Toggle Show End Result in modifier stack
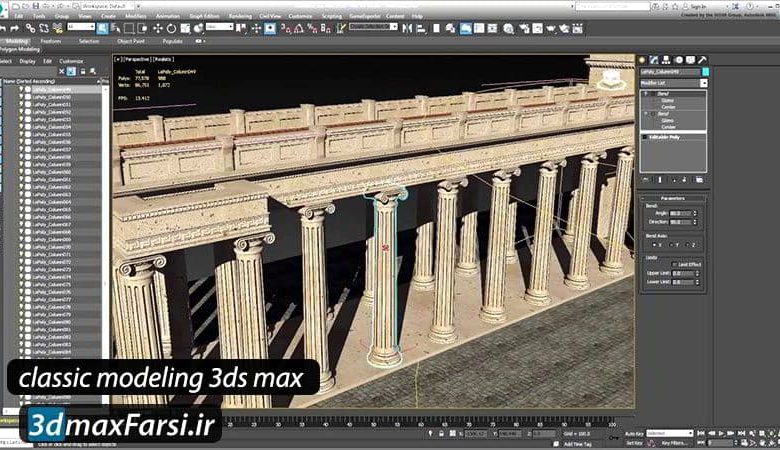 pos(660,180)
